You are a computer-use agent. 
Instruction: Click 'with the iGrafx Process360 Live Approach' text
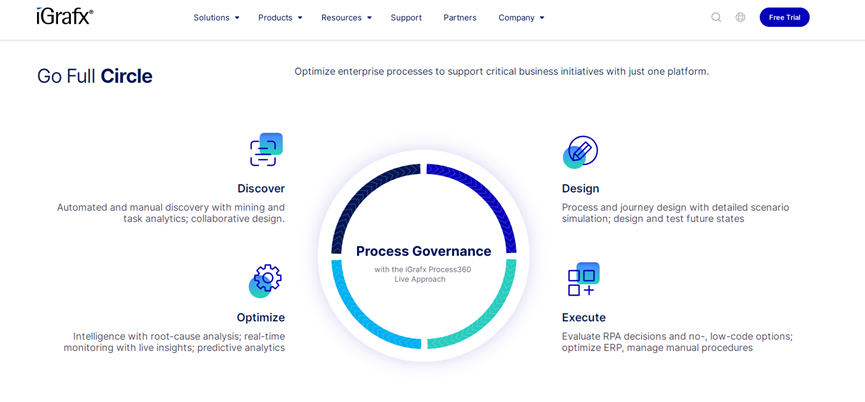(x=423, y=275)
